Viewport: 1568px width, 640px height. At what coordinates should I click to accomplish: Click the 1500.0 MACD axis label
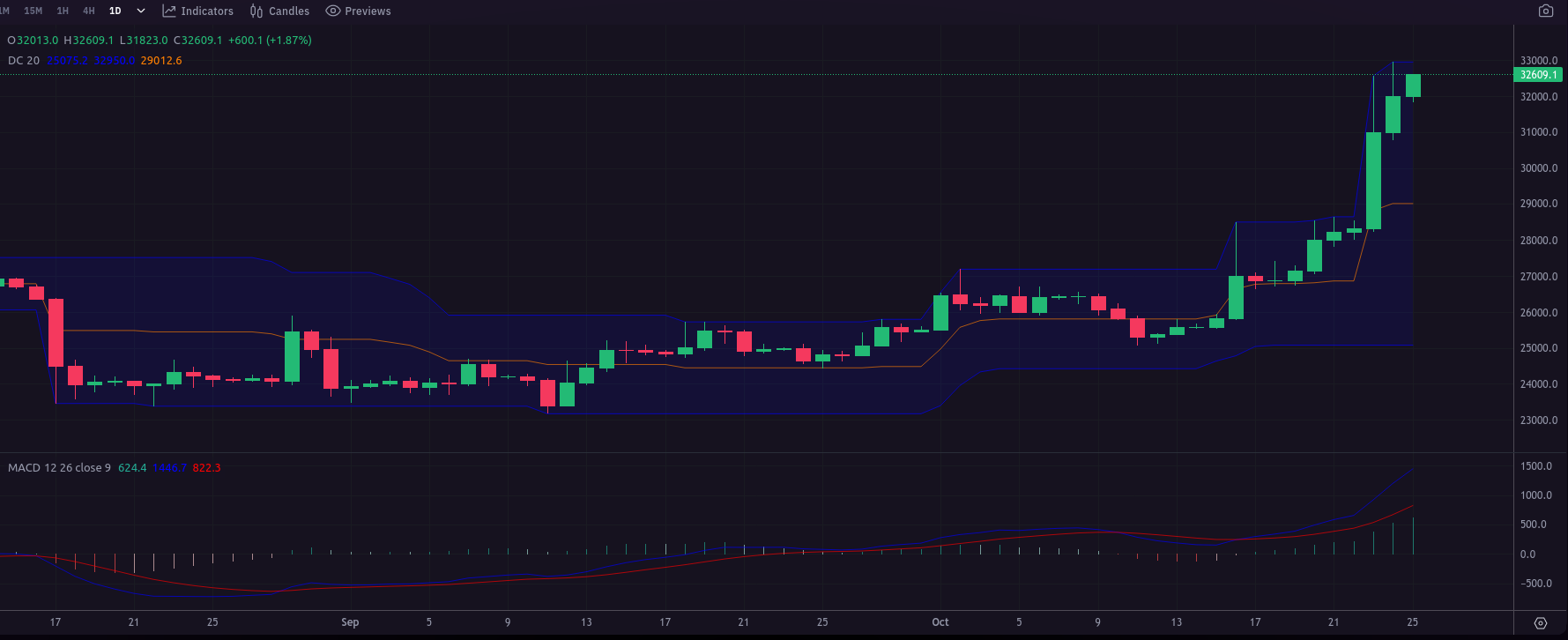tap(1536, 466)
